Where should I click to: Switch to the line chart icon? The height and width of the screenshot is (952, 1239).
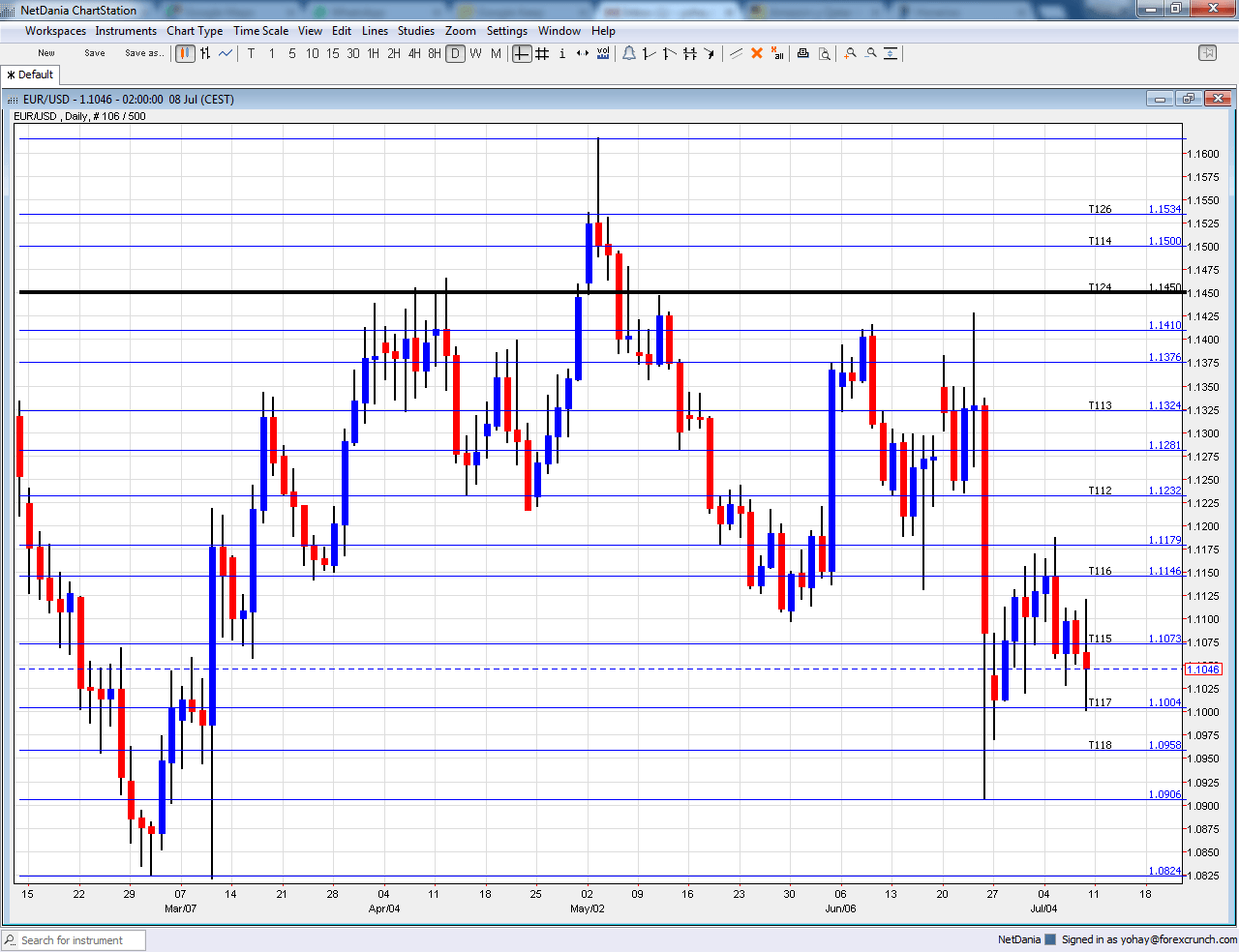225,53
